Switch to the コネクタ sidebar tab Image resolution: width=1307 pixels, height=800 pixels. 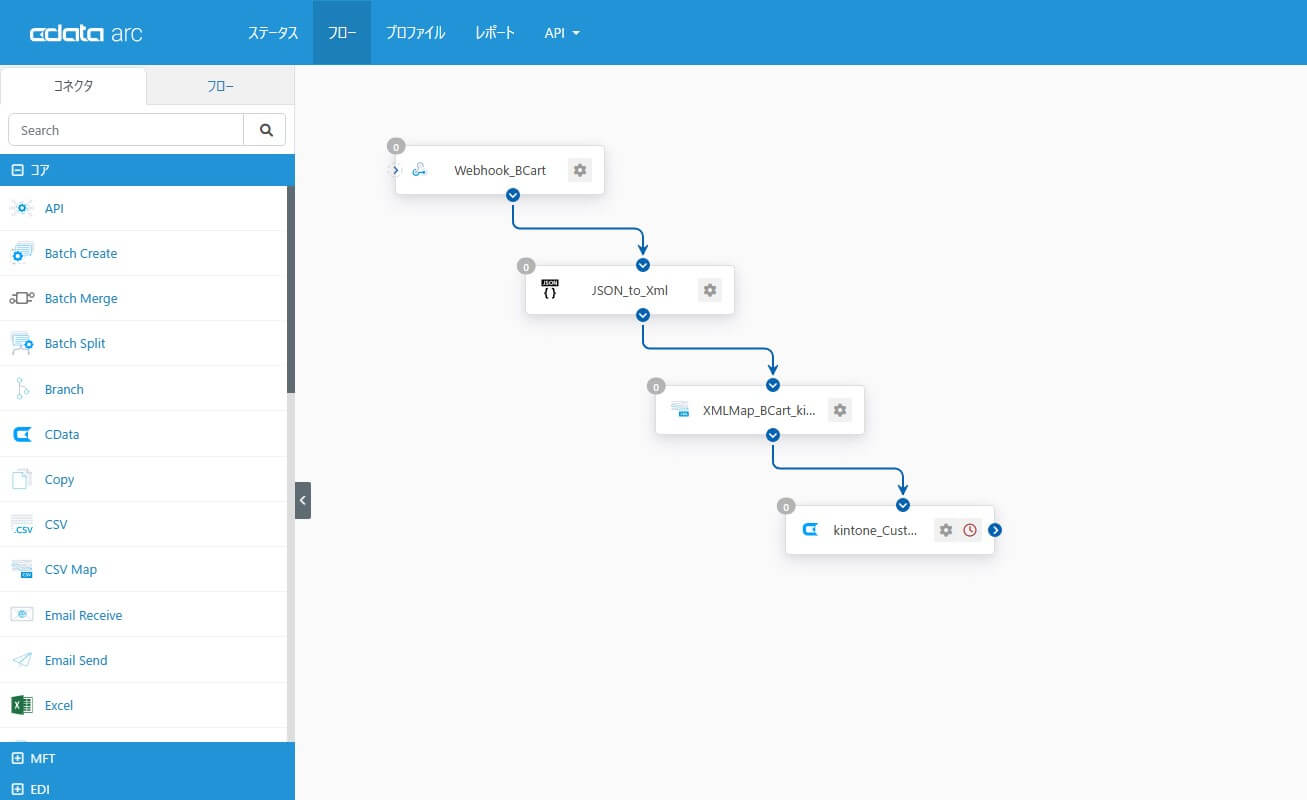point(73,86)
